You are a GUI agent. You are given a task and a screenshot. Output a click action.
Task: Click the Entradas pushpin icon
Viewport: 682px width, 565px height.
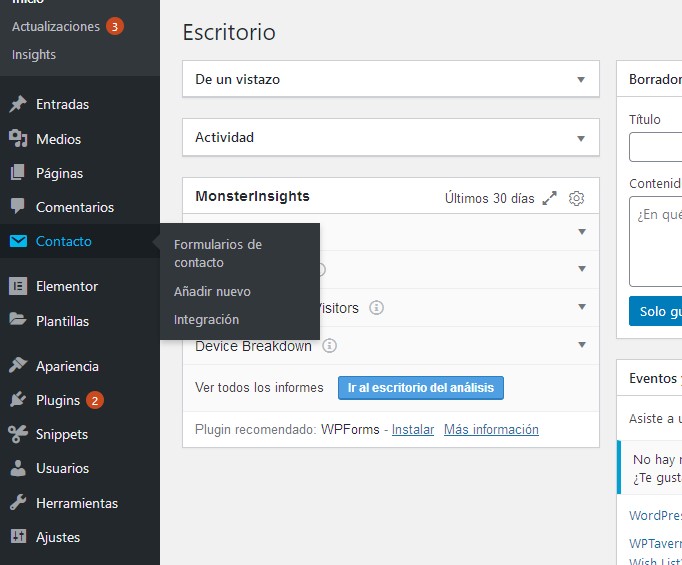pos(18,105)
